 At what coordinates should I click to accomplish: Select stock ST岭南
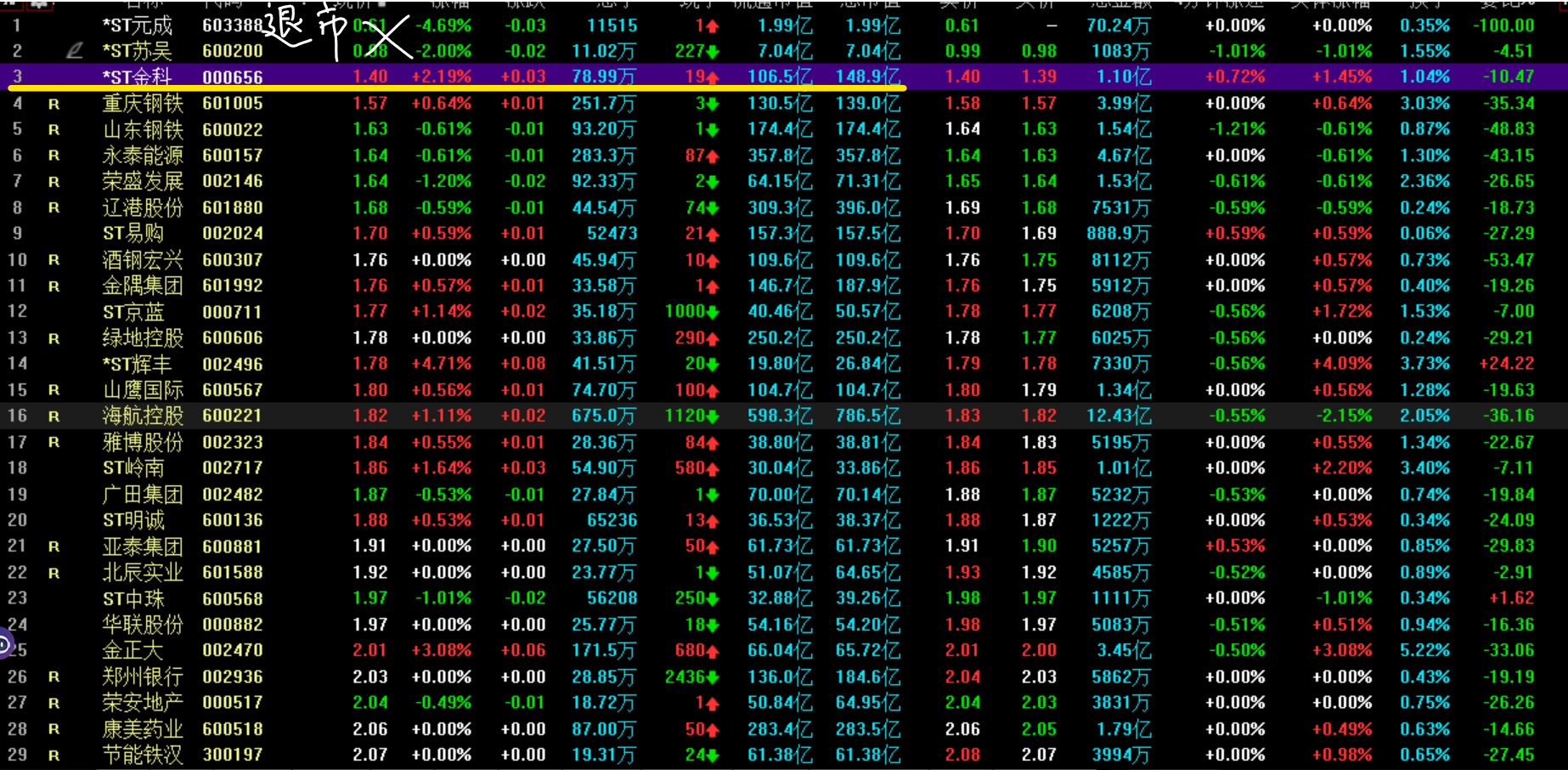(x=133, y=468)
